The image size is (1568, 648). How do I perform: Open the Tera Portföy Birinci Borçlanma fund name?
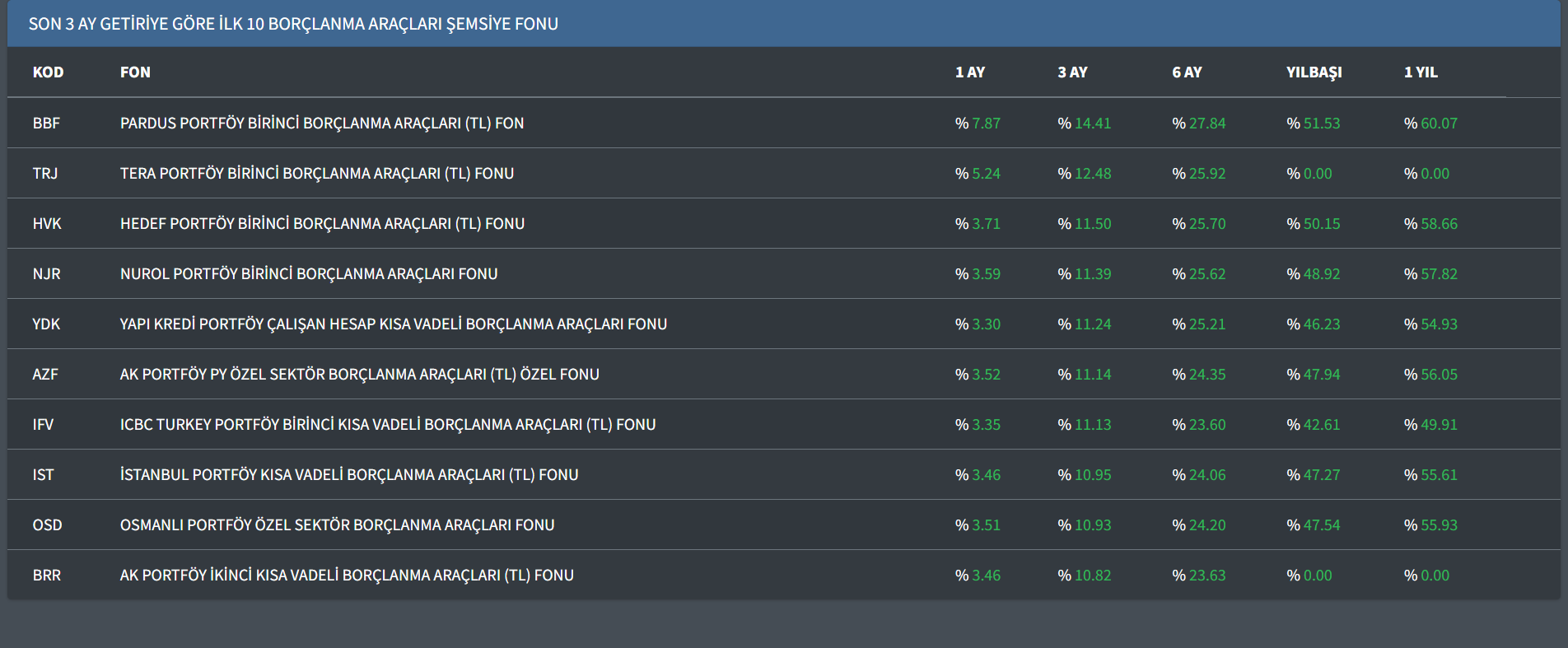coord(316,174)
